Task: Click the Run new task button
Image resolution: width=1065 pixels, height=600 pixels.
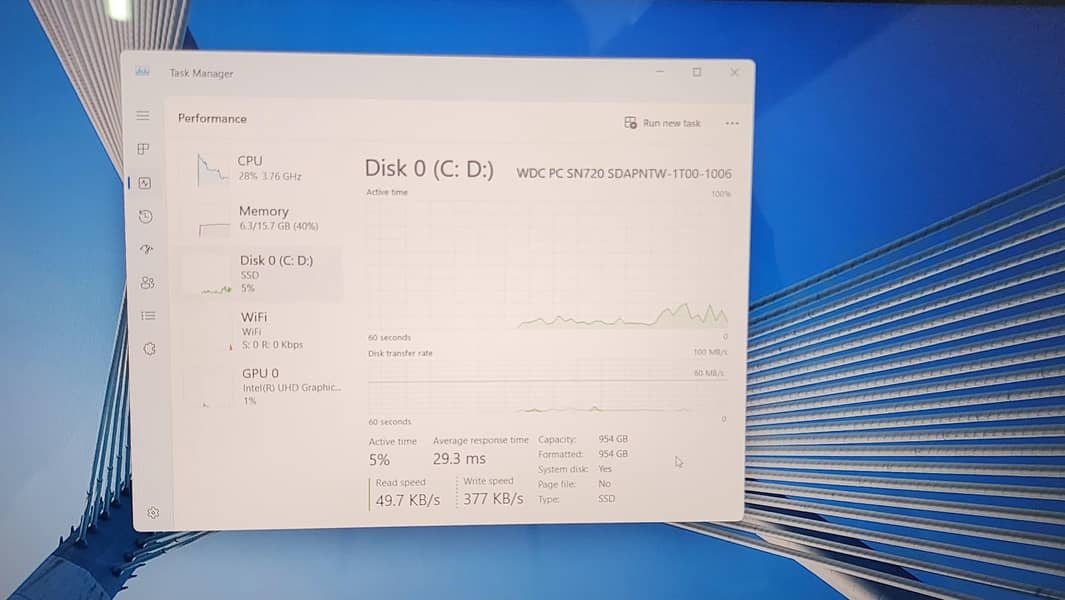Action: [662, 123]
